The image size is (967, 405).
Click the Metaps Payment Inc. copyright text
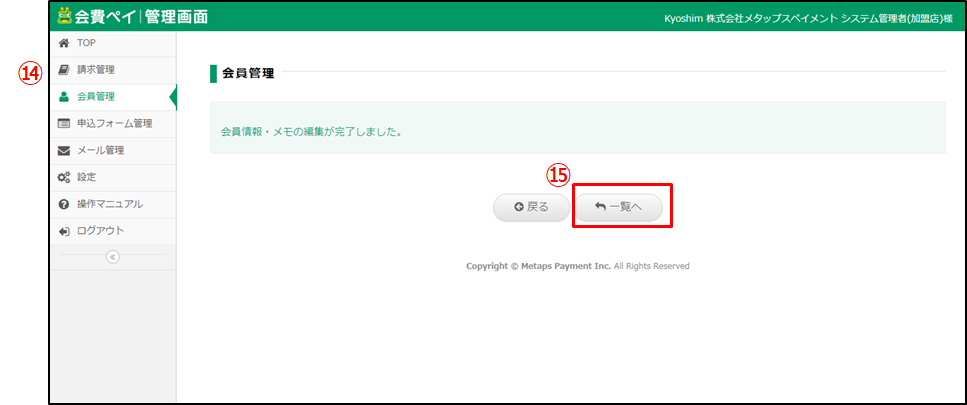pyautogui.click(x=577, y=266)
